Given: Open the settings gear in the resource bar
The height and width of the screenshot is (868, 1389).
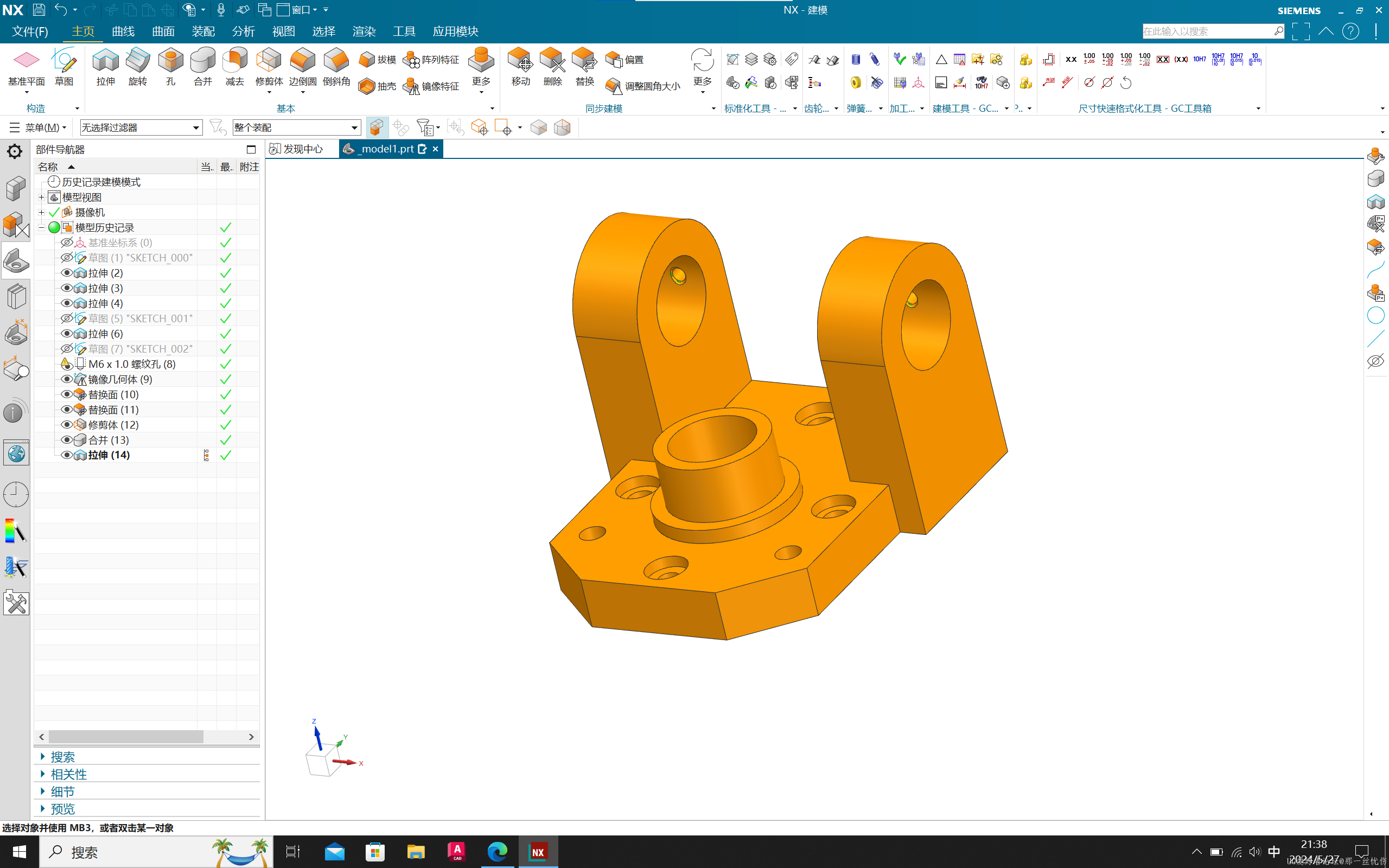Looking at the screenshot, I should (x=14, y=151).
